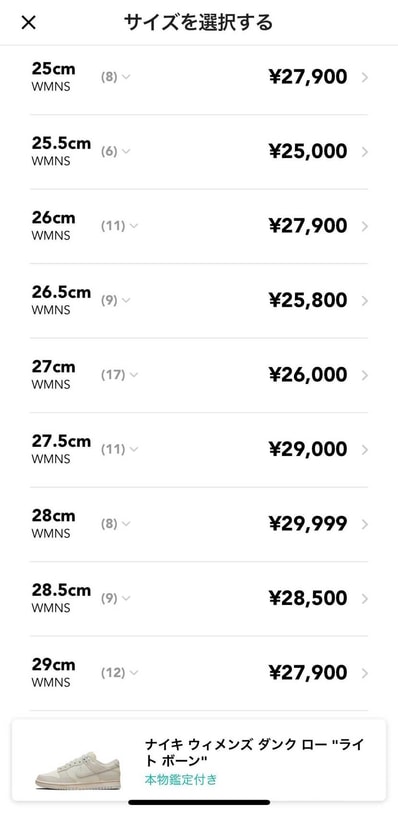Open the arrow next to ¥28,500
Viewport: 398px width, 813px height.
[x=365, y=599]
